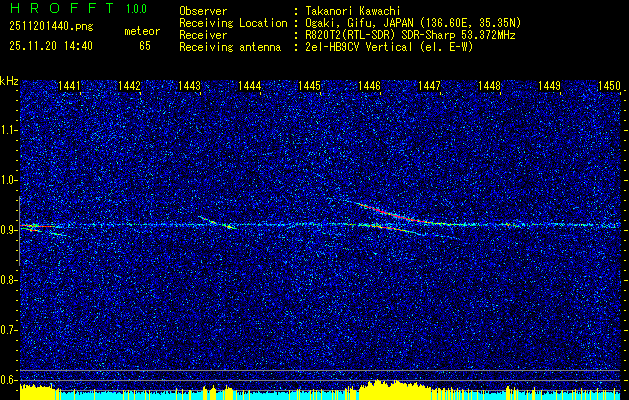Click the 1.1 kHz frequency label

[x=8, y=130]
